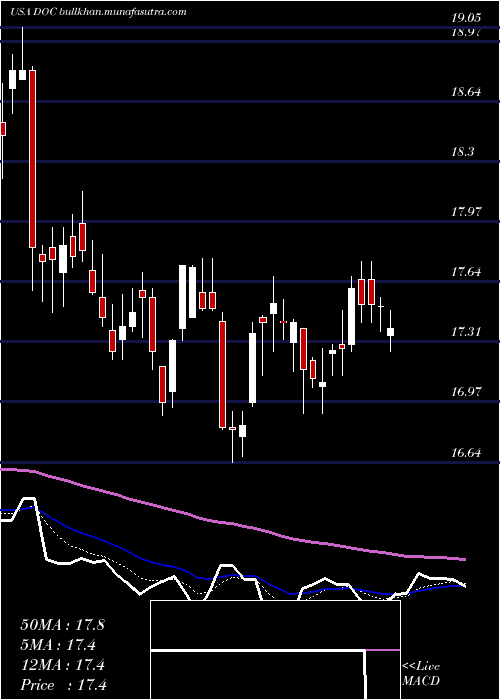Click the 'Price : 17.4' reading
Screen dimensions: 500x700
(x=63, y=685)
